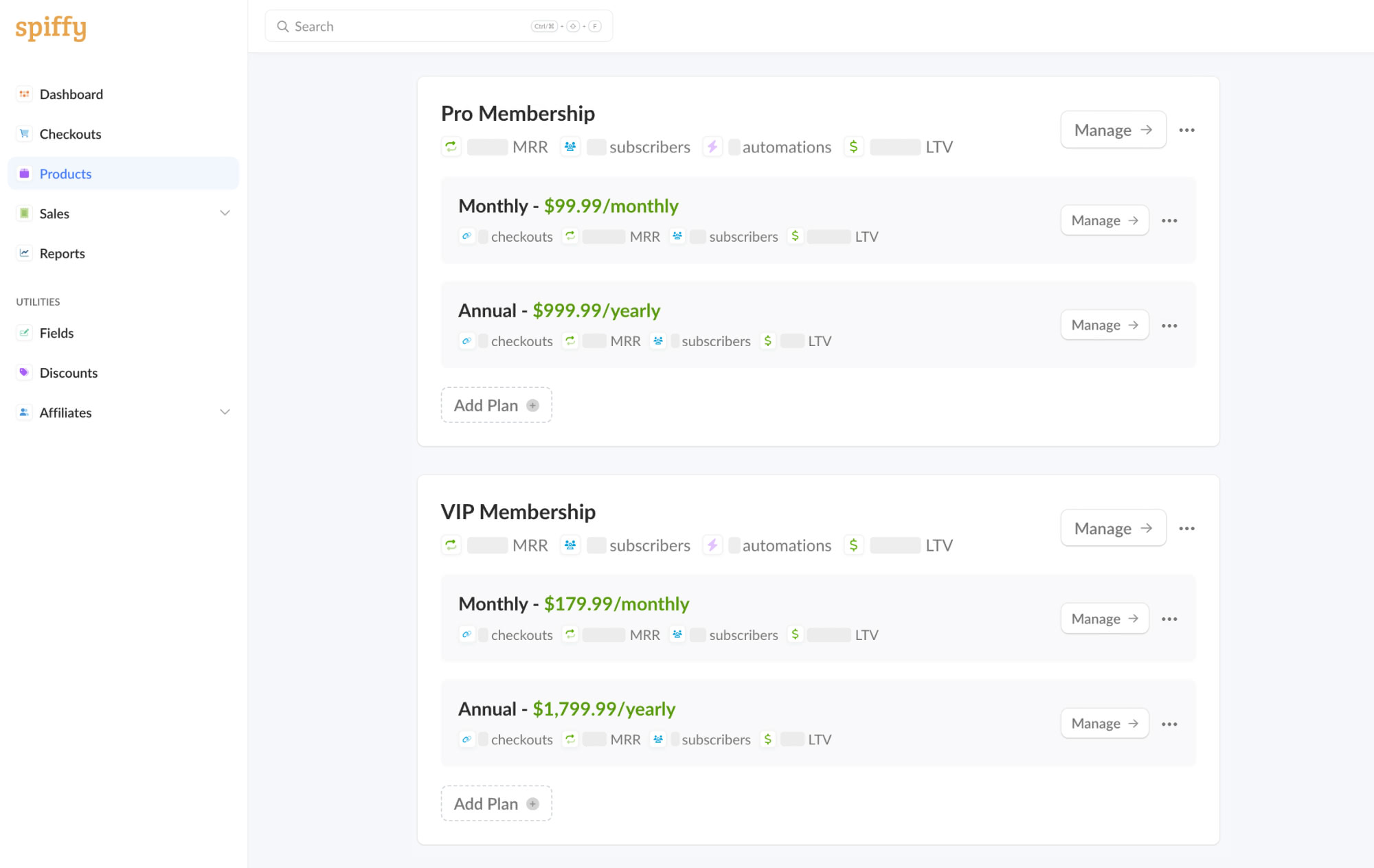
Task: Go to Reports in the sidebar
Action: 62,253
